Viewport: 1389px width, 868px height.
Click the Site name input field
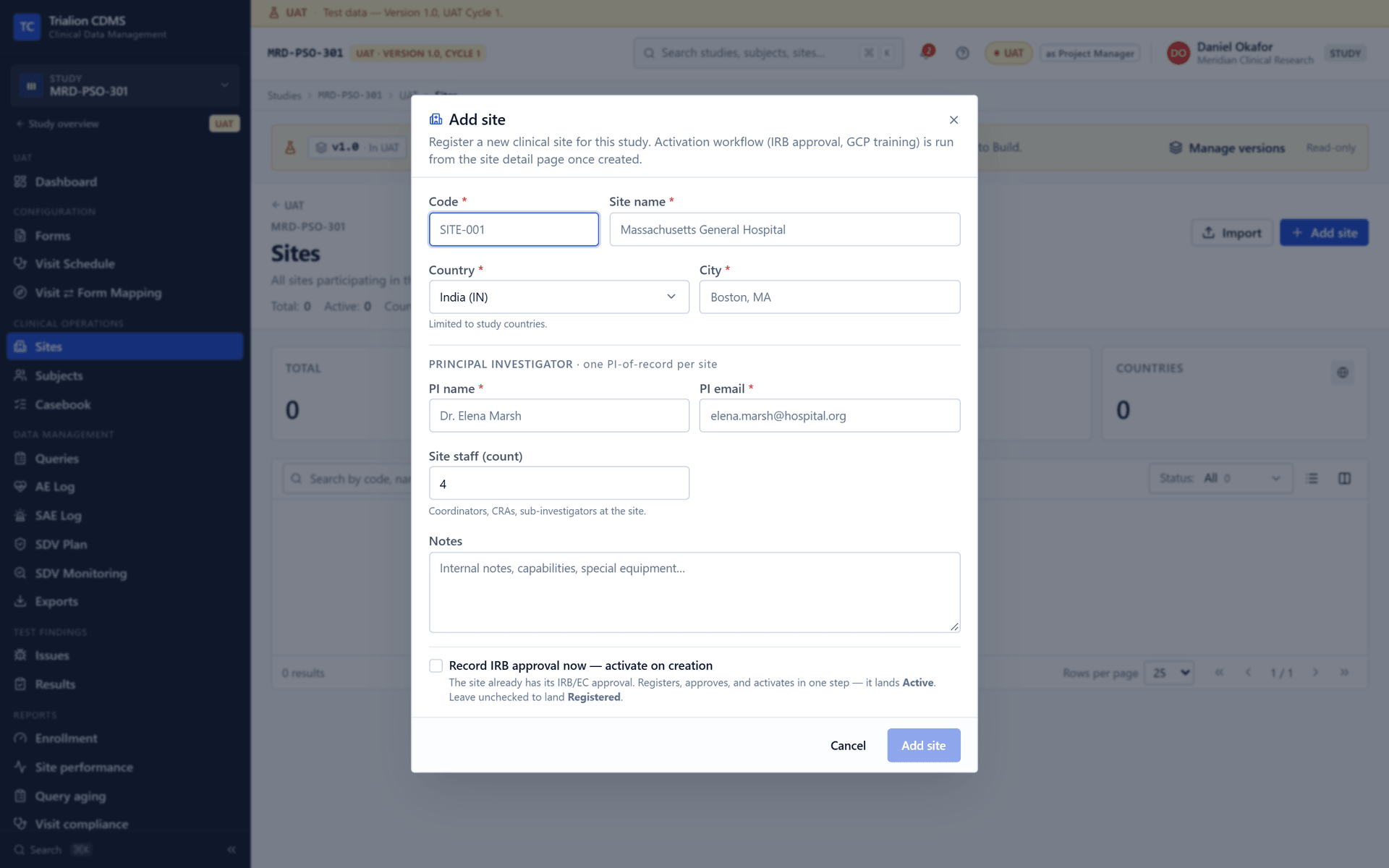coord(784,229)
